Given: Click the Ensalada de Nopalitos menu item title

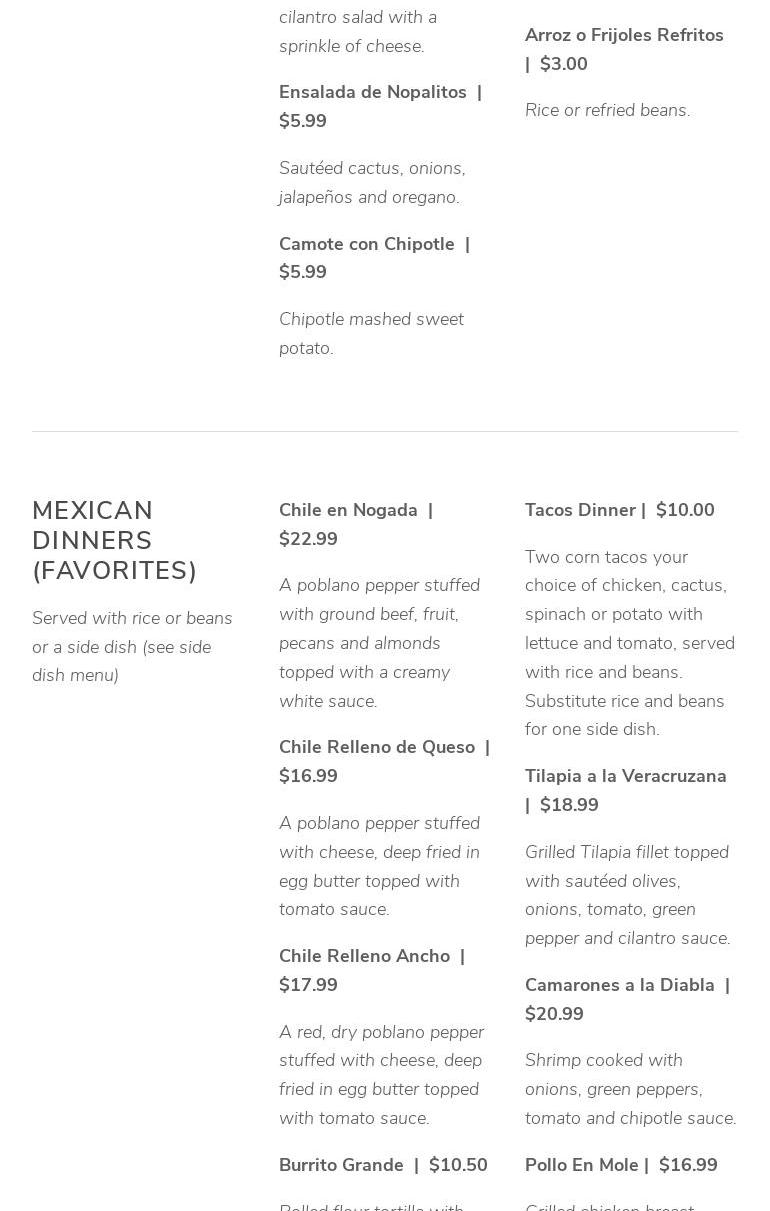Looking at the screenshot, I should [372, 93].
